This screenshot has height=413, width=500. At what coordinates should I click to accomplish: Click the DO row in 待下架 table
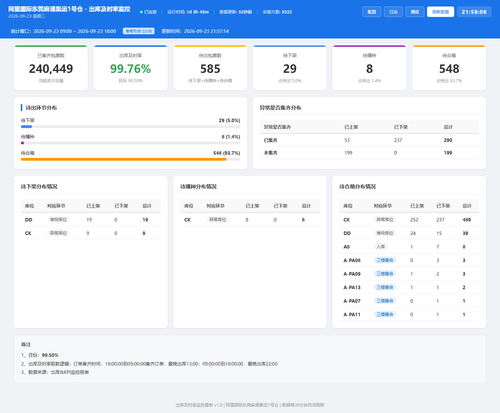(91, 220)
